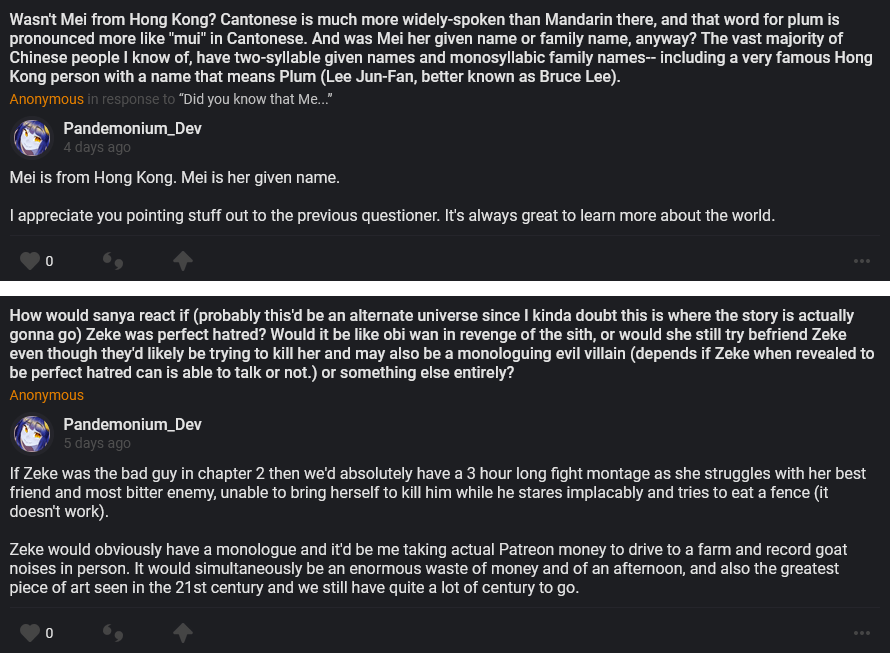Open comments on the Mei from Hong Kong answer
The image size is (890, 653).
coord(113,261)
